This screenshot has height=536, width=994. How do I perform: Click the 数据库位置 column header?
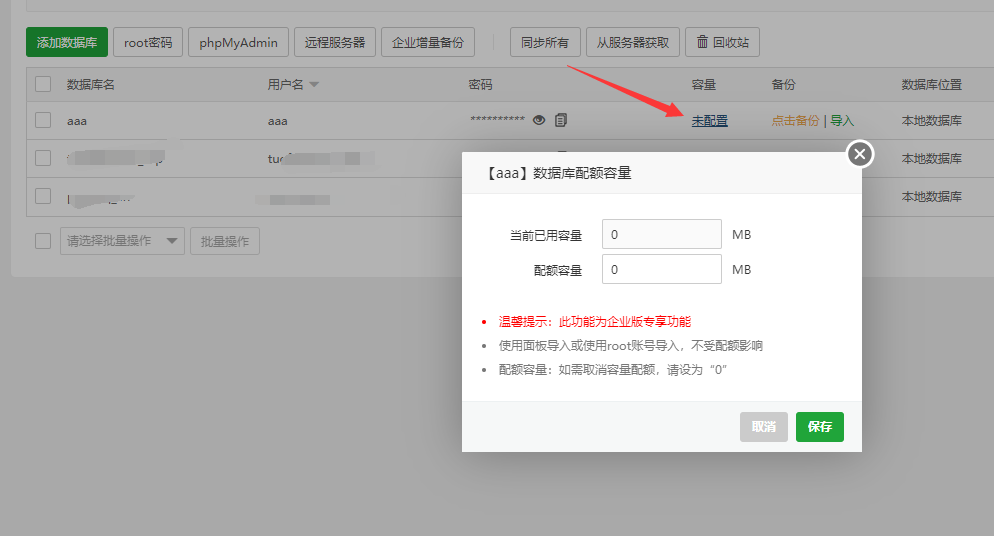coord(932,84)
